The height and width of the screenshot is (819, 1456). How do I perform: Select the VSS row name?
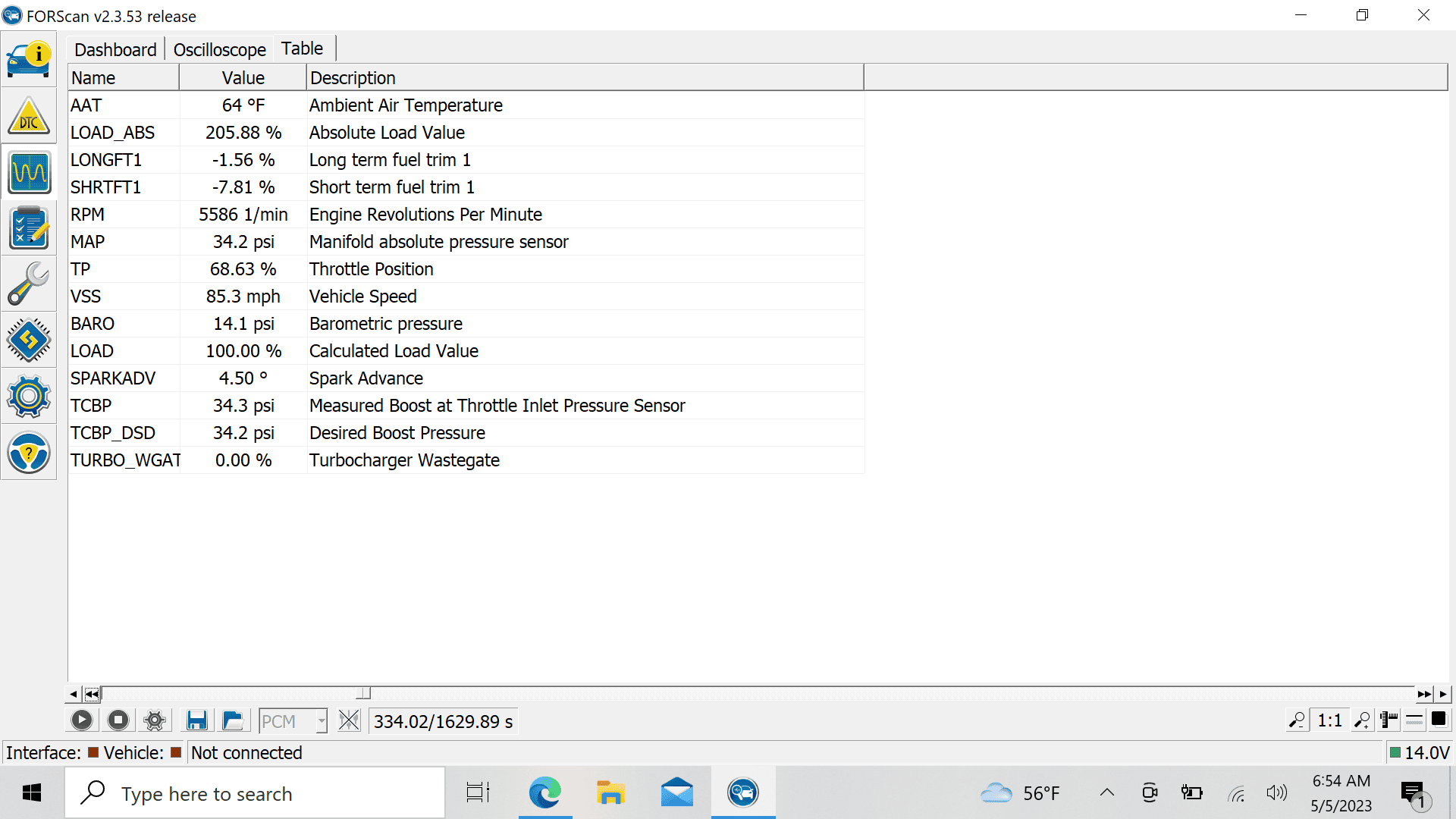pyautogui.click(x=86, y=297)
